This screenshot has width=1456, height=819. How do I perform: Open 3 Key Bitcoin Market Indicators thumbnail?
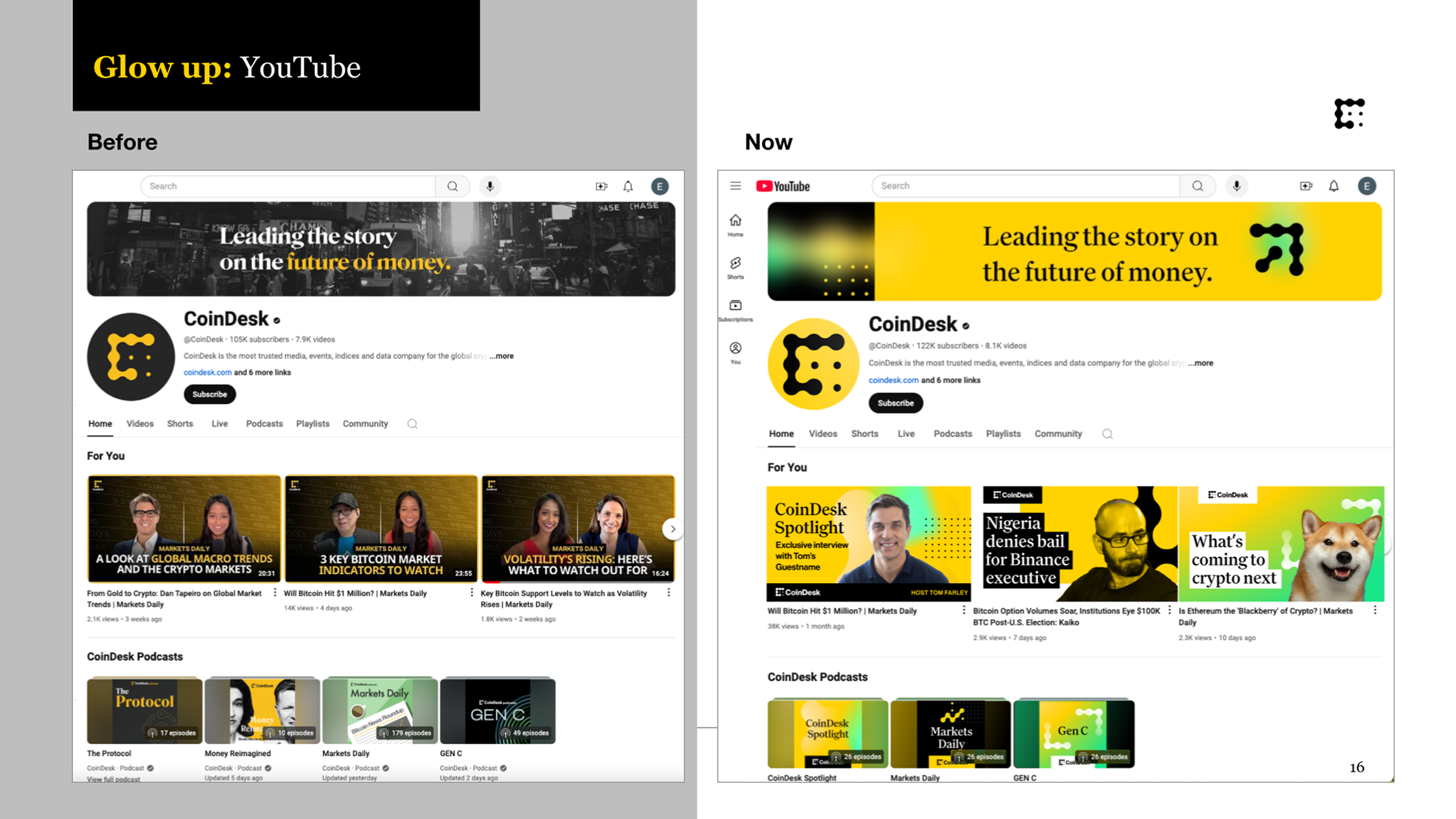click(381, 528)
